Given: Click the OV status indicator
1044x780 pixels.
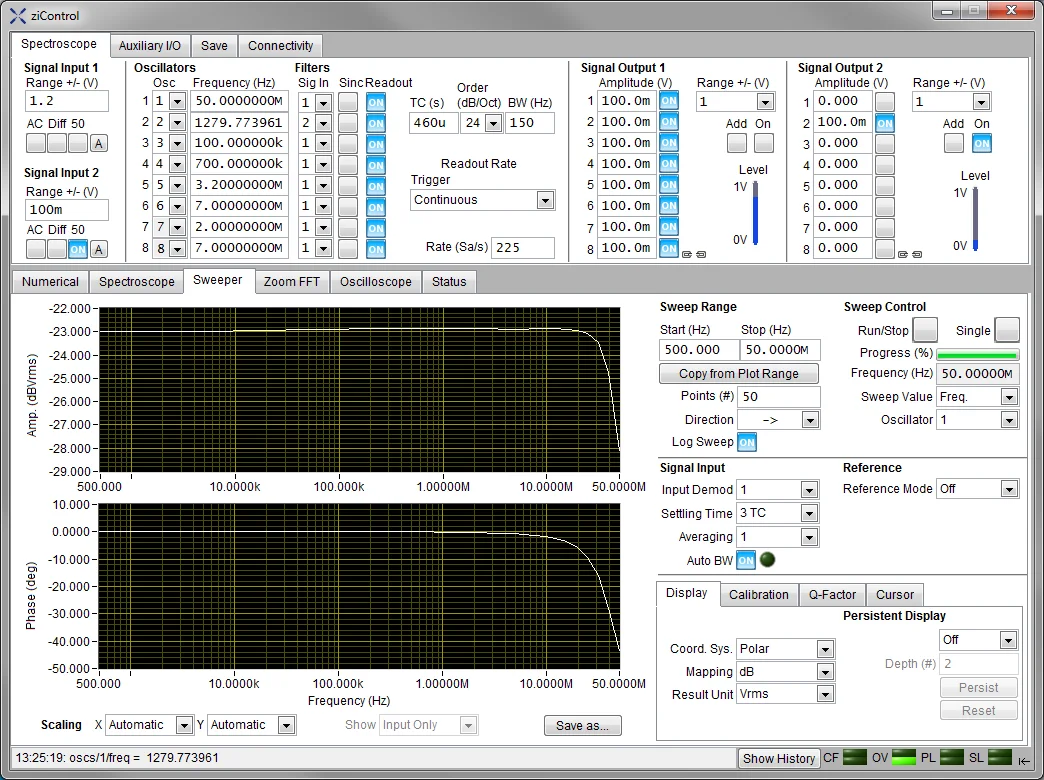Looking at the screenshot, I should pos(904,758).
